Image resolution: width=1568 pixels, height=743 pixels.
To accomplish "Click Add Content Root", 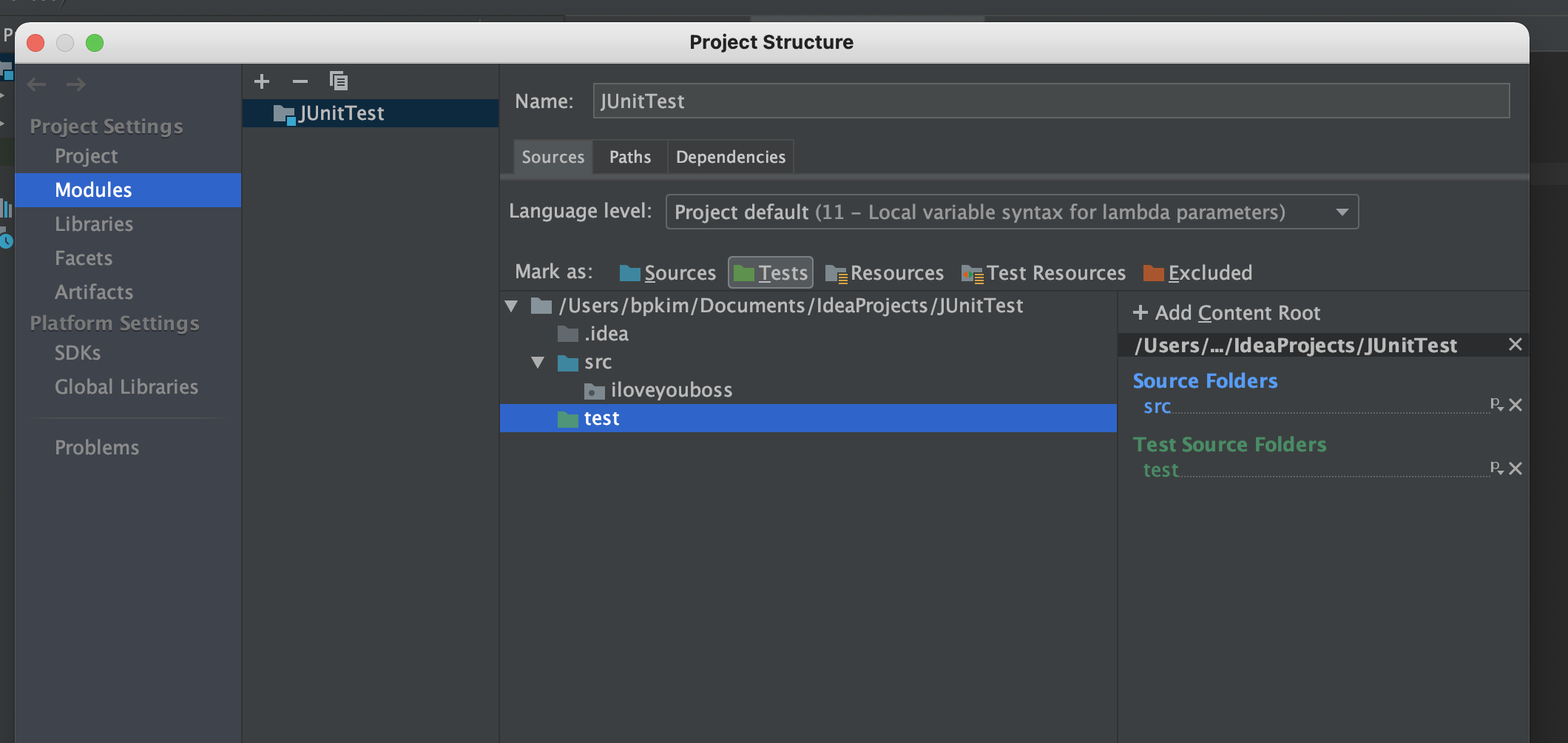I will point(1227,313).
